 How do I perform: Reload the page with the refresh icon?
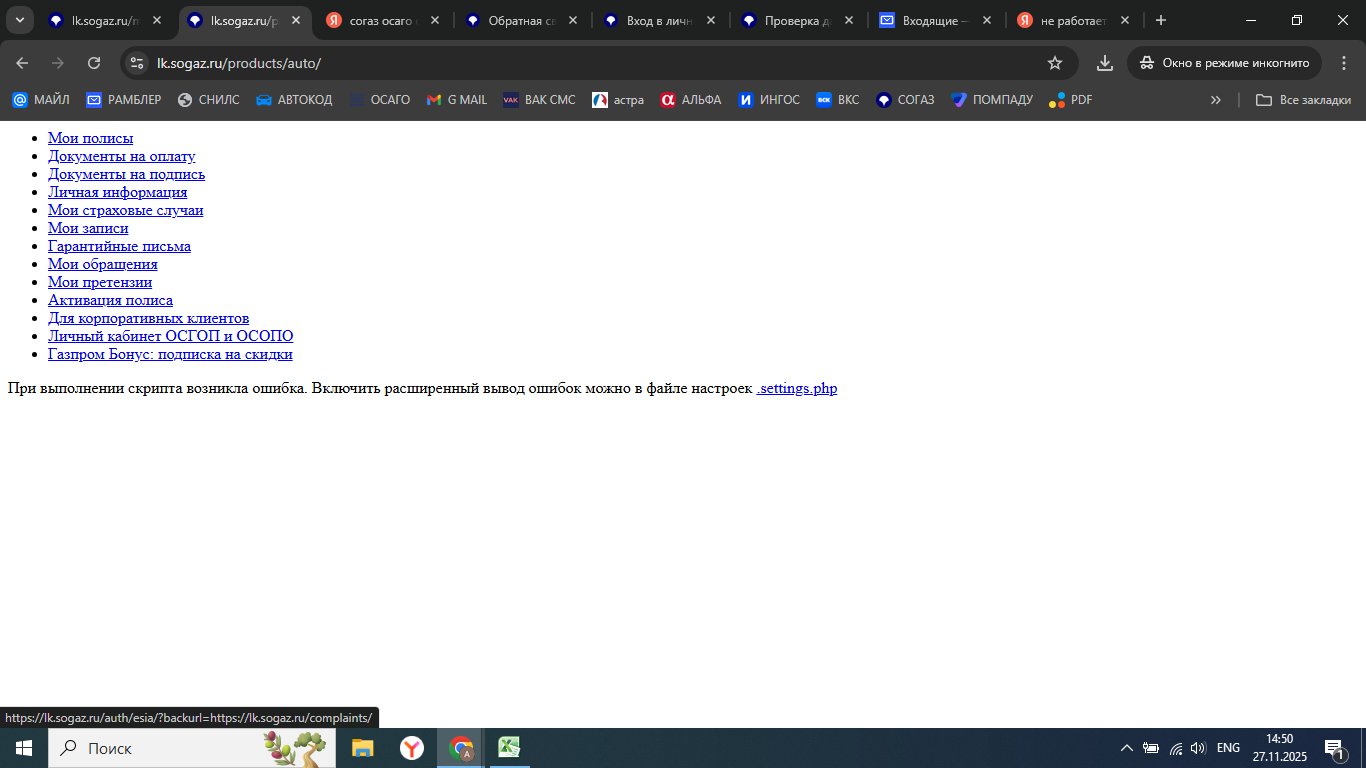pos(94,63)
